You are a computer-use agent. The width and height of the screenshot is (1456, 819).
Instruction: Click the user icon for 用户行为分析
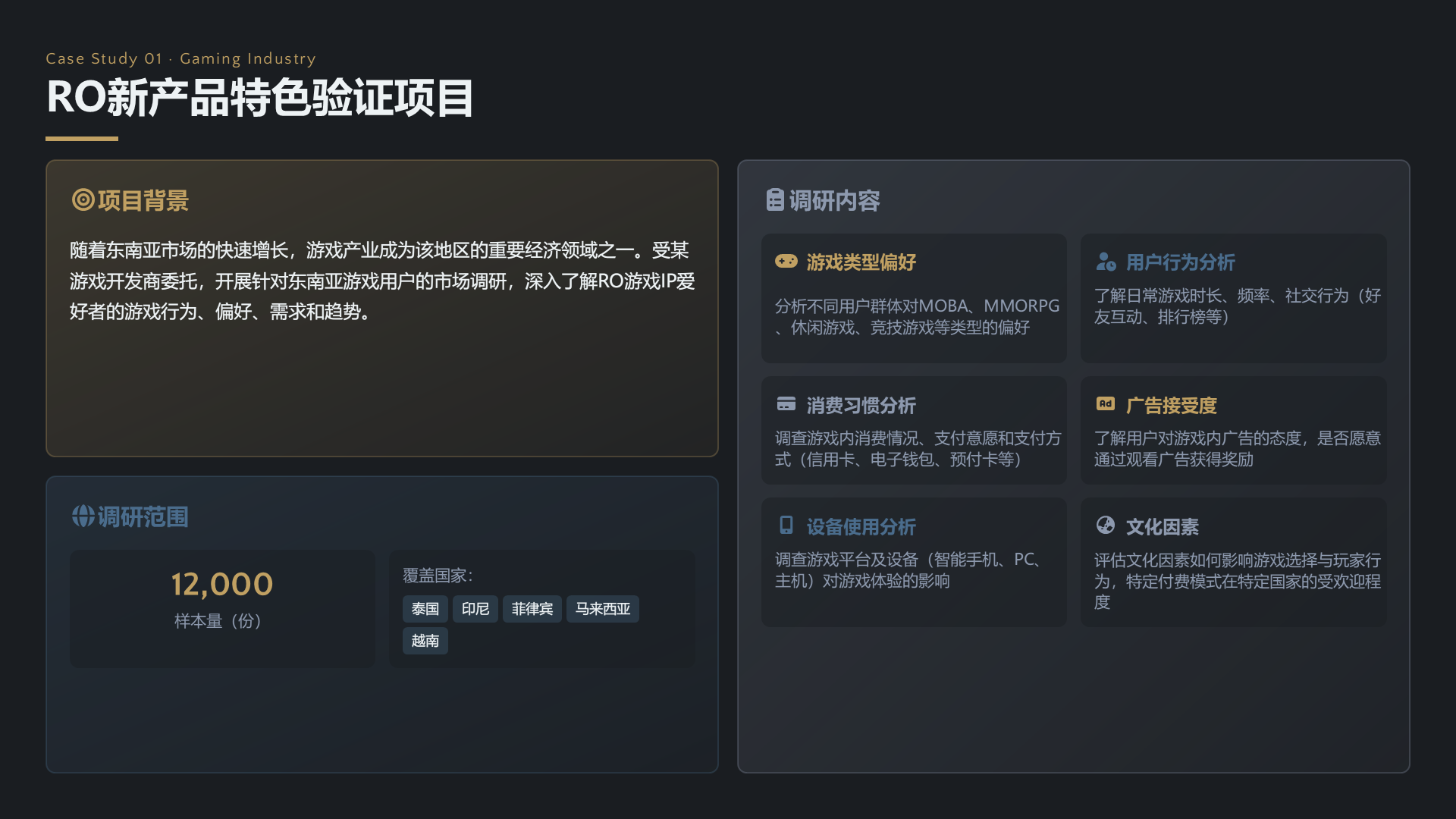click(1106, 262)
